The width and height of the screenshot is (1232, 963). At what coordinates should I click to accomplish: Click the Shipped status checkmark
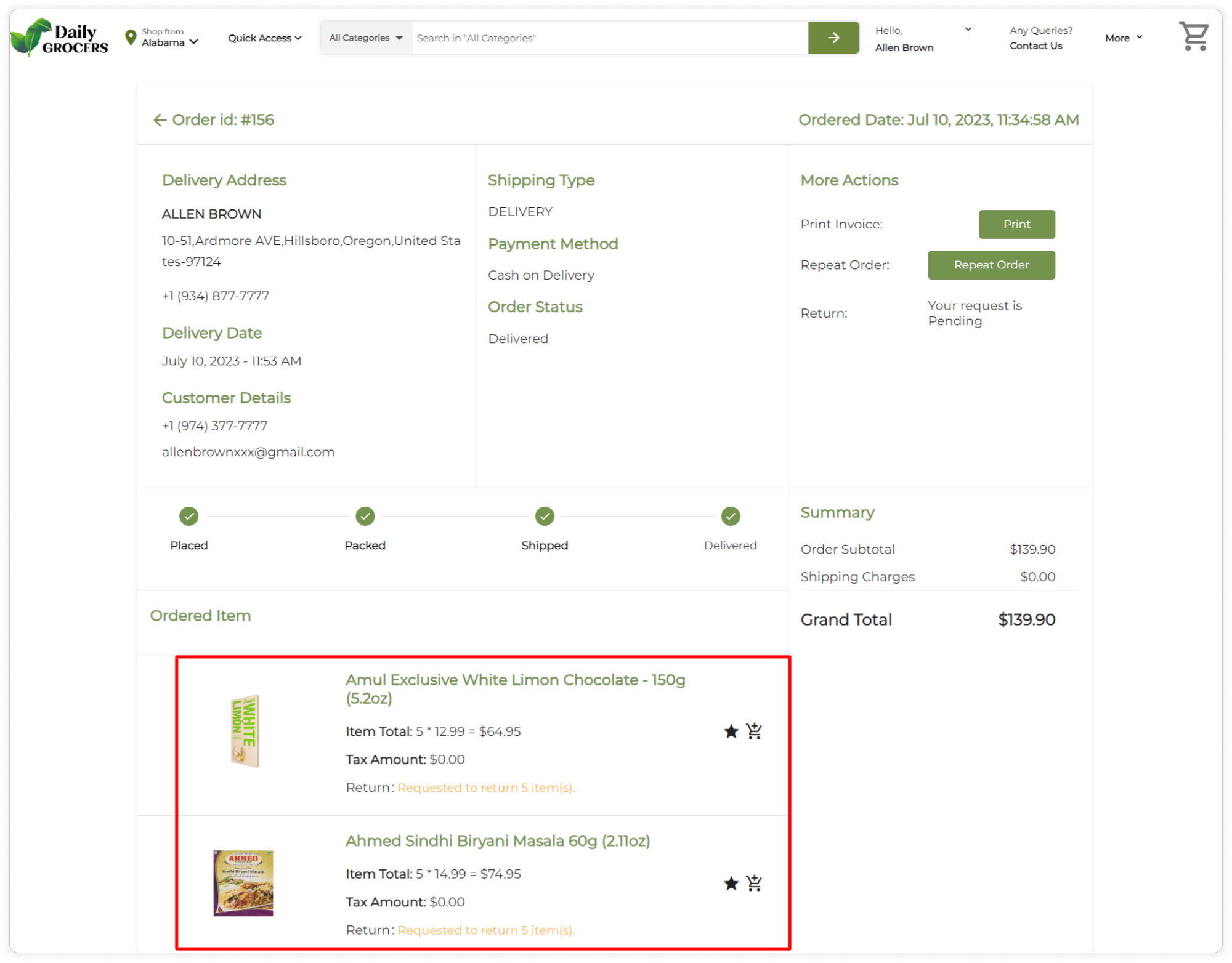545,516
